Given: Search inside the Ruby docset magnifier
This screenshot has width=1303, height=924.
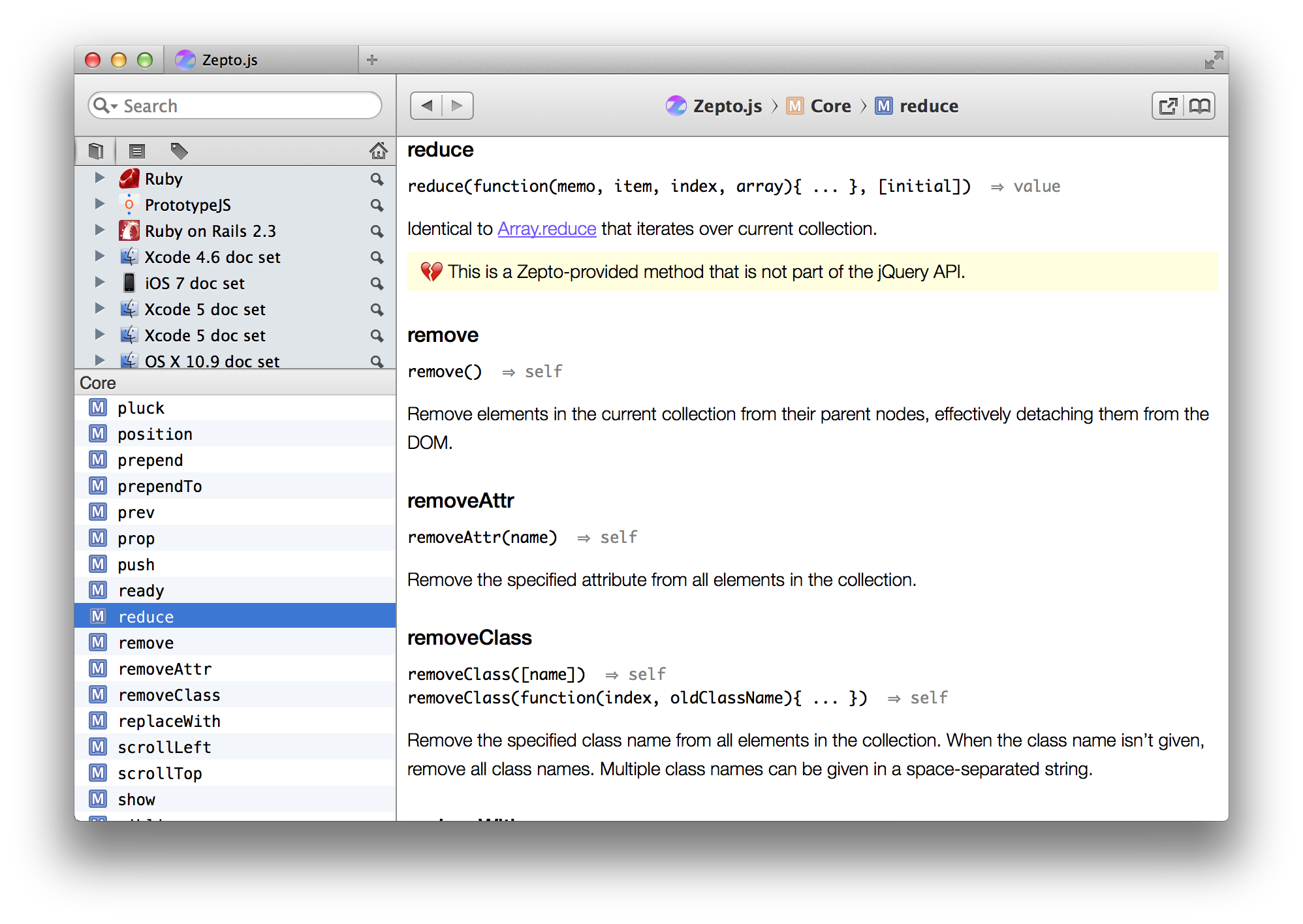Looking at the screenshot, I should point(377,179).
